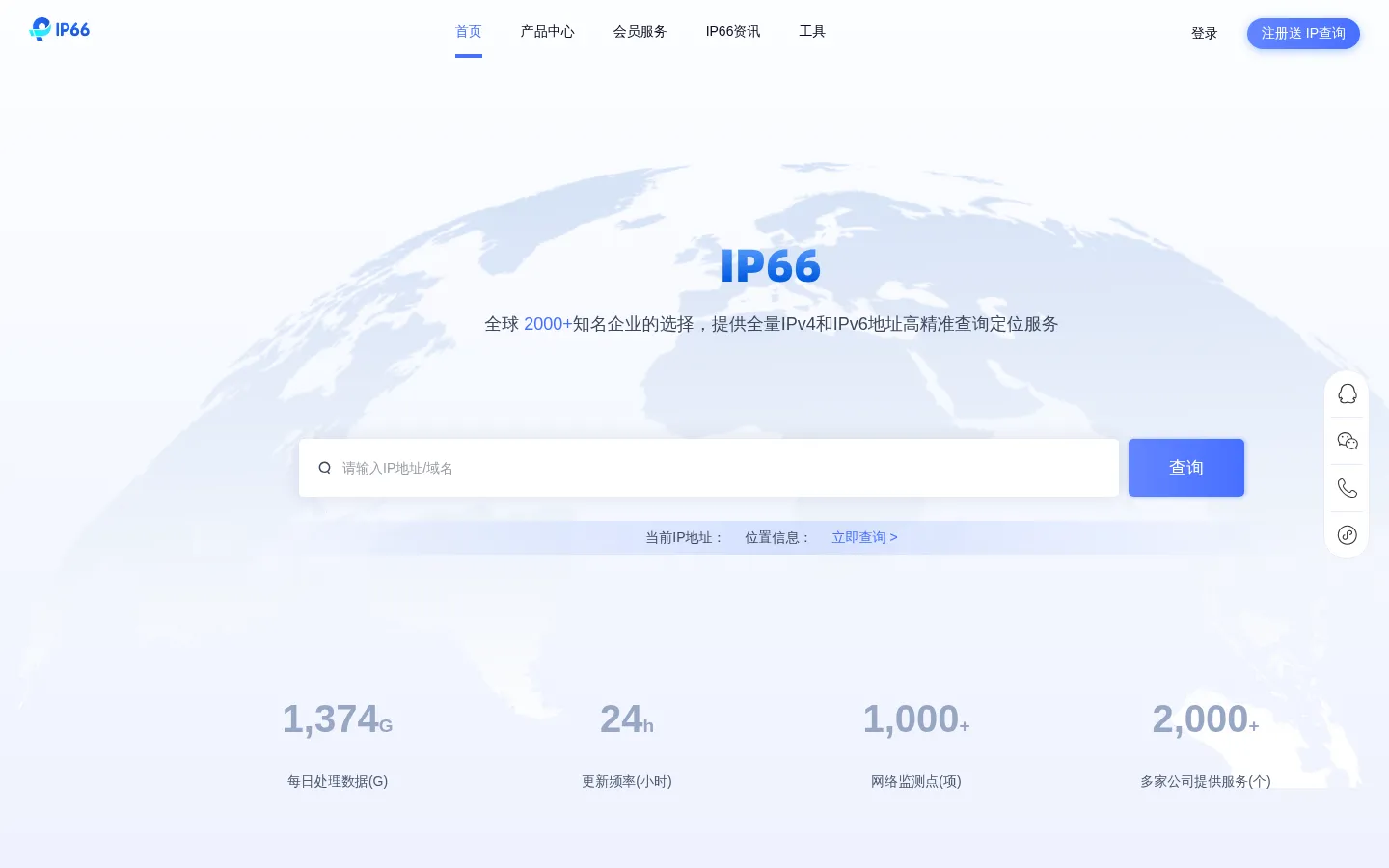This screenshot has height=868, width=1389.
Task: Open 工具 menu
Action: pos(812,32)
